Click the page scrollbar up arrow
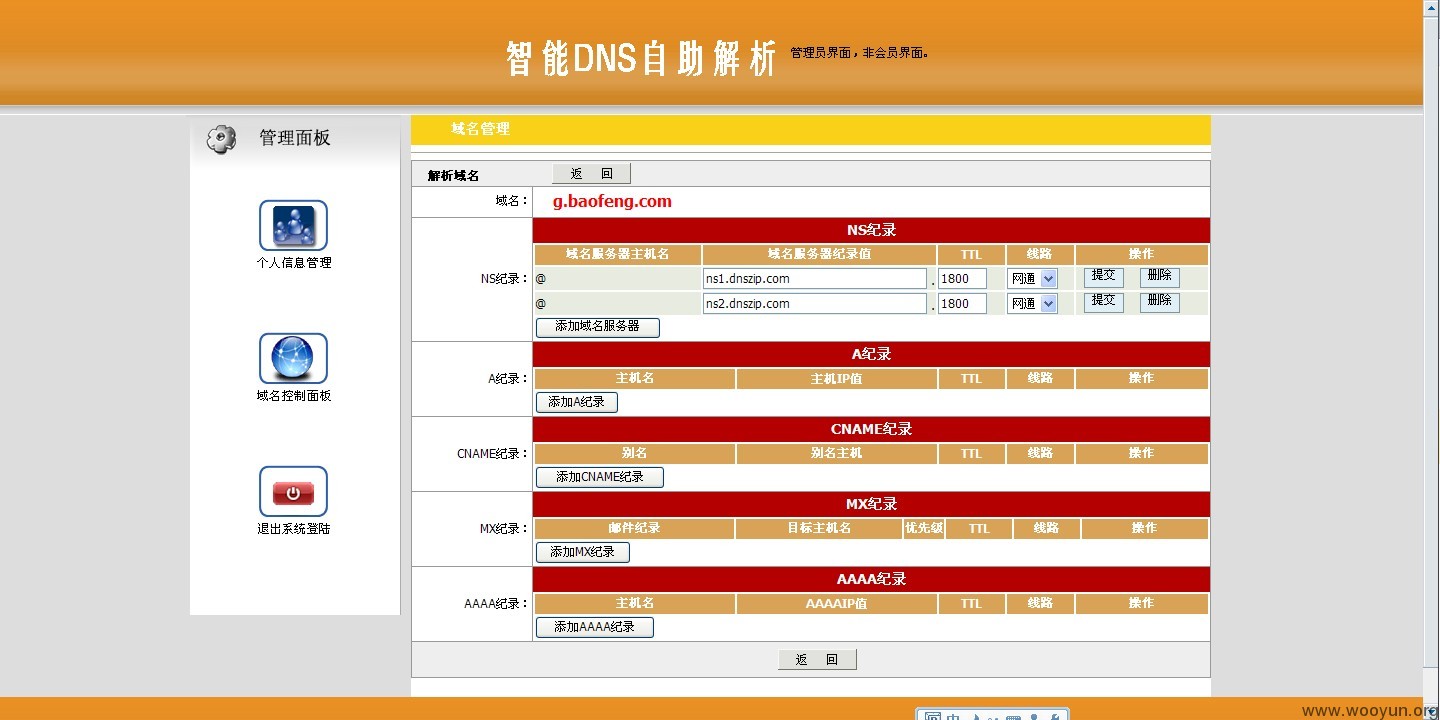Image resolution: width=1440 pixels, height=720 pixels. point(1431,8)
